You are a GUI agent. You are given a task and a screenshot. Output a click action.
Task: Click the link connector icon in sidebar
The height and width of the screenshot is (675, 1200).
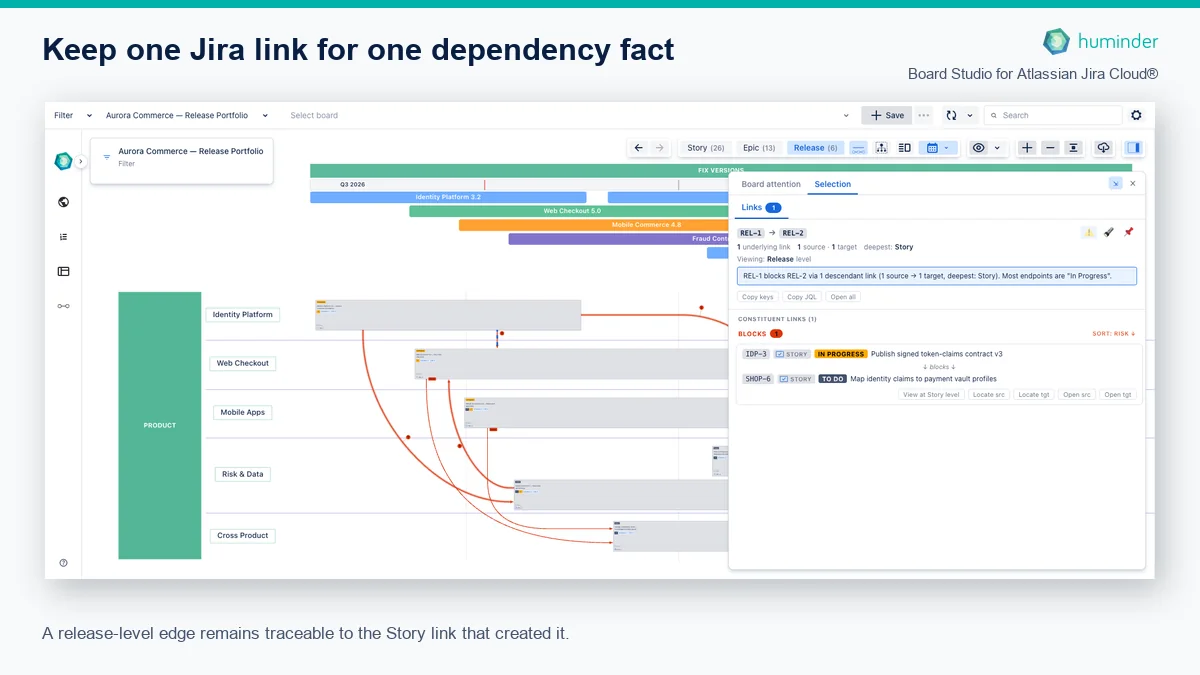[x=64, y=306]
